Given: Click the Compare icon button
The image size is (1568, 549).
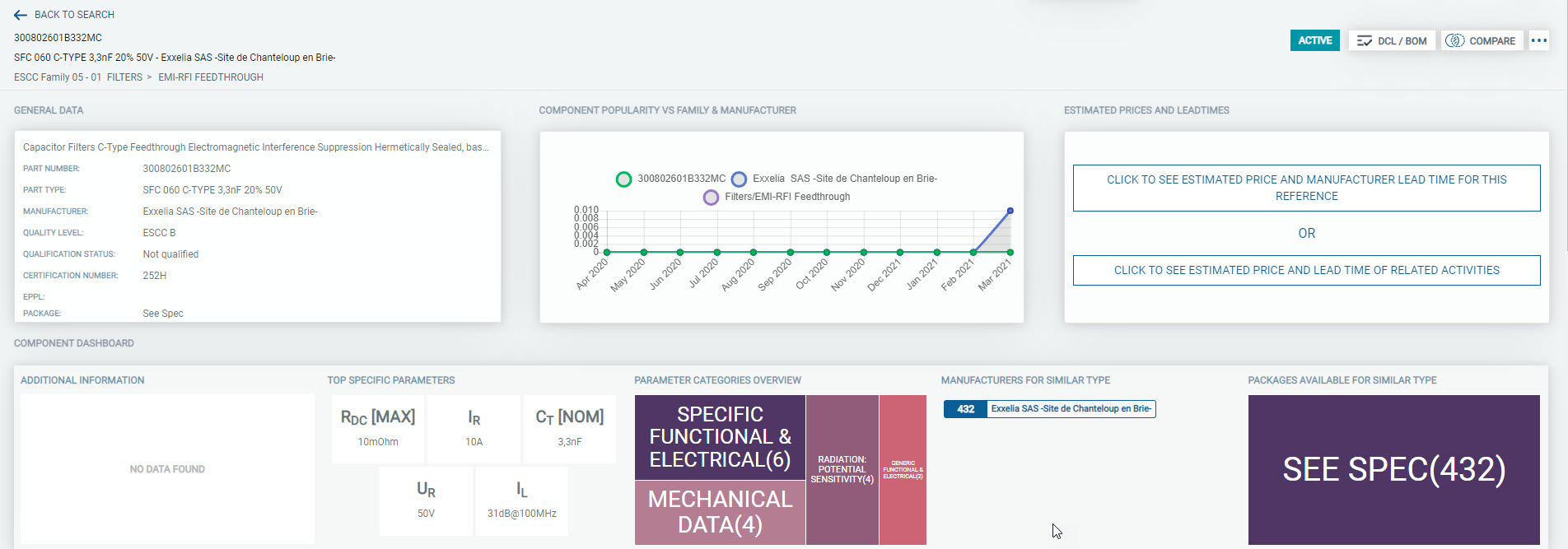Looking at the screenshot, I should pyautogui.click(x=1455, y=40).
